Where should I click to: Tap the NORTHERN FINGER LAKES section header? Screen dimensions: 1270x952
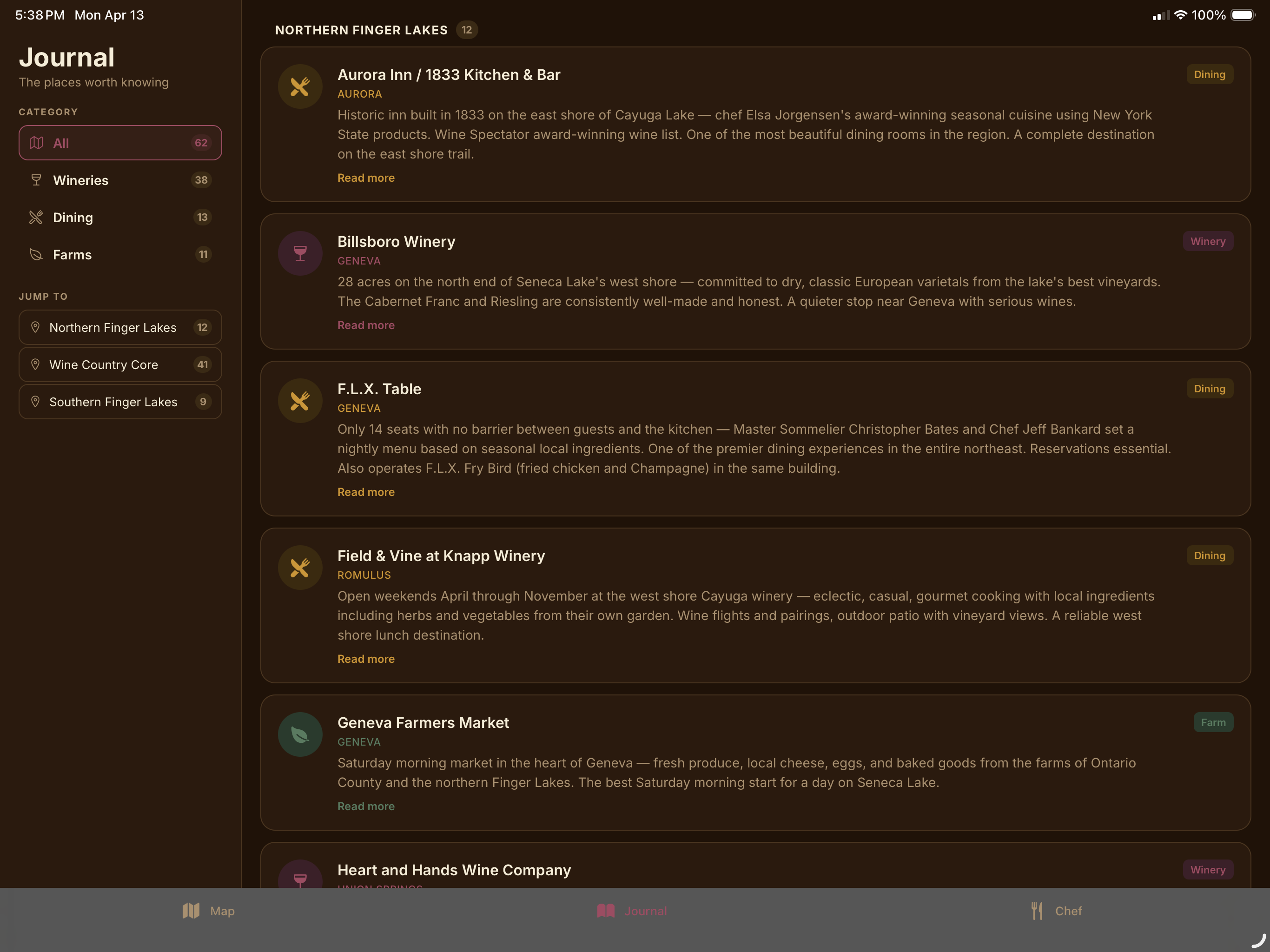[x=361, y=30]
